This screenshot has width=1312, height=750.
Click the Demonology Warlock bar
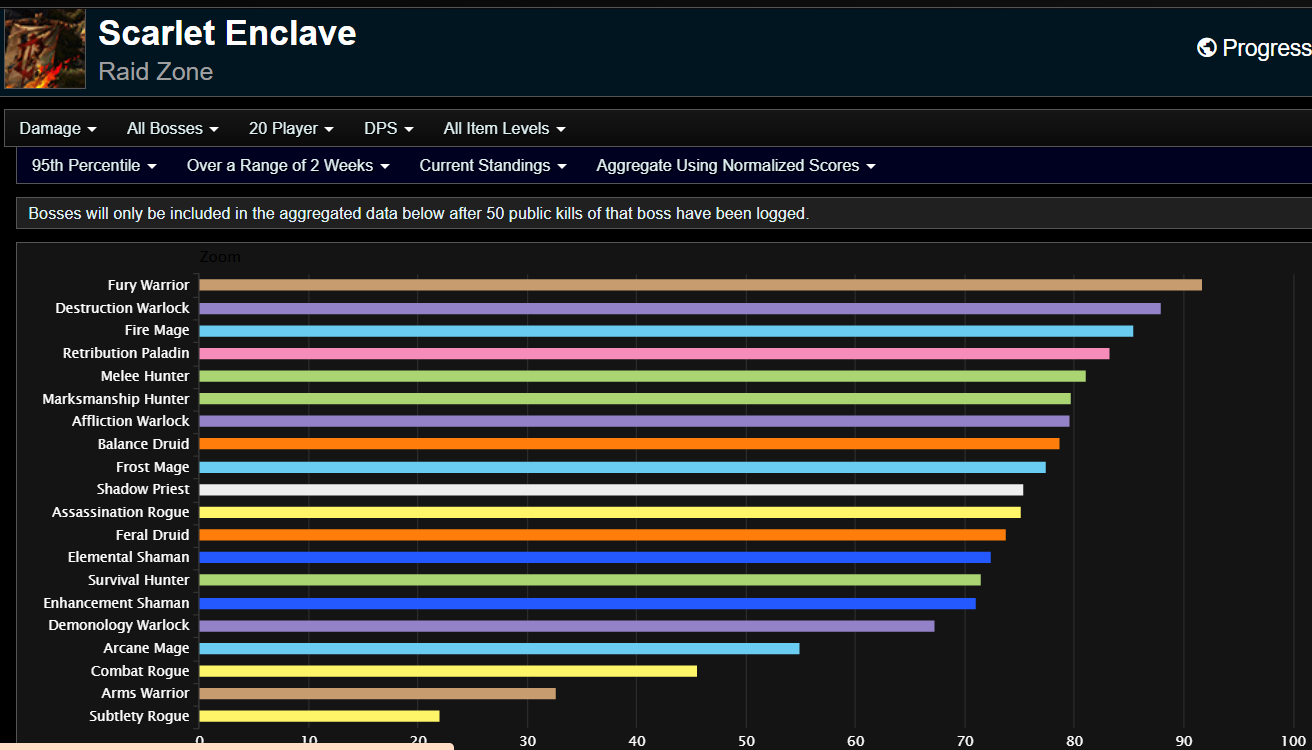[x=567, y=626]
